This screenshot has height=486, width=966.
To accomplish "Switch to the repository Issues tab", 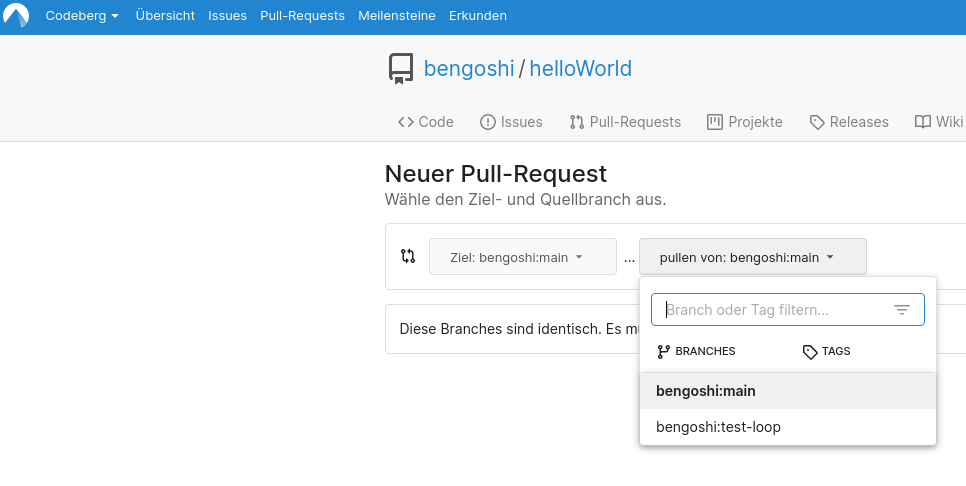I will 511,122.
